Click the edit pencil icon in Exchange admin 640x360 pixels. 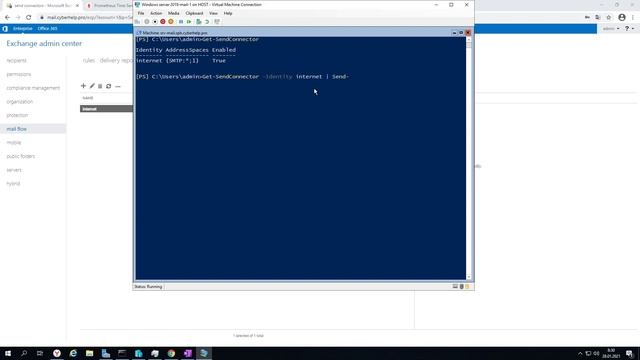point(92,86)
